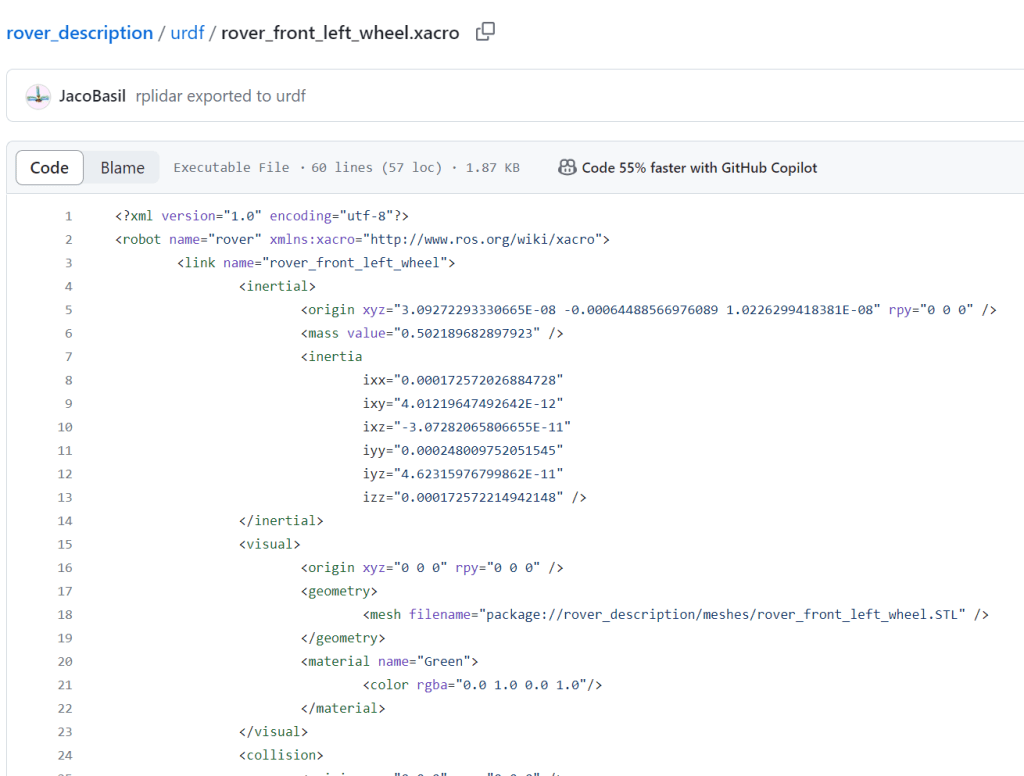Click line number 18 in the gutter

point(65,615)
